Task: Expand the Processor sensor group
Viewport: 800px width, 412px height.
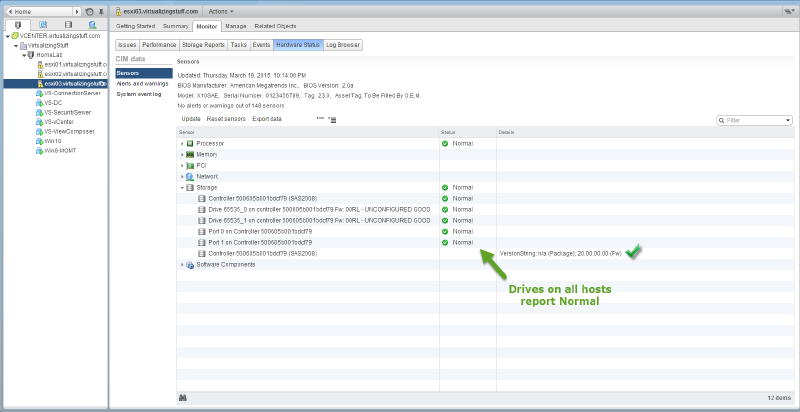Action: pyautogui.click(x=182, y=144)
